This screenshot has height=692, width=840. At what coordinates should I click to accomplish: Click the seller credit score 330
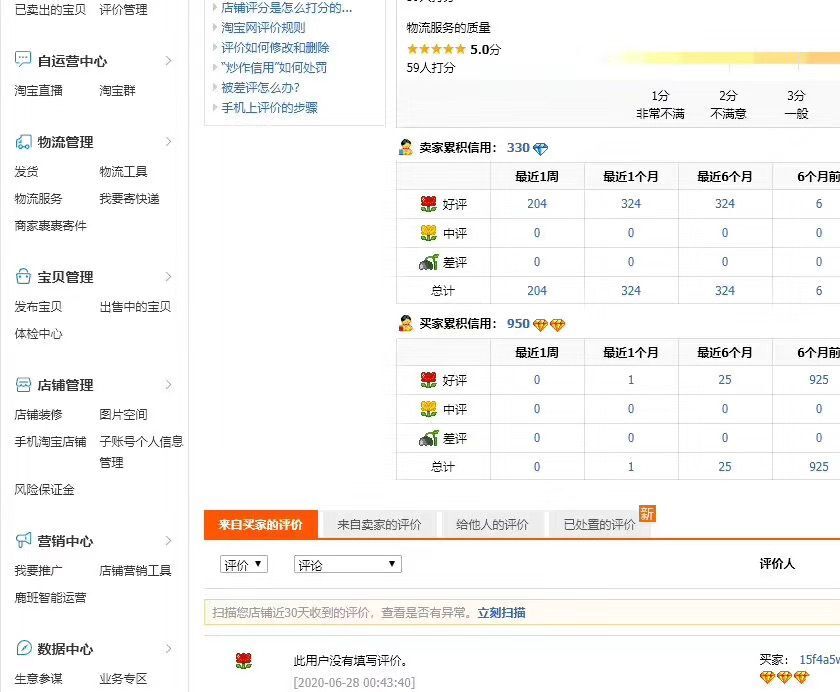(518, 148)
